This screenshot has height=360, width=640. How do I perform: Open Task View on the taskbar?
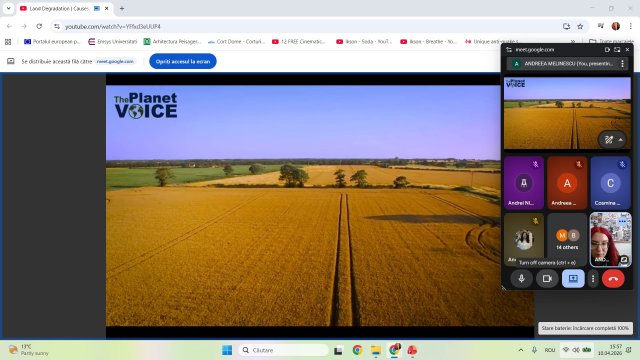(x=338, y=350)
